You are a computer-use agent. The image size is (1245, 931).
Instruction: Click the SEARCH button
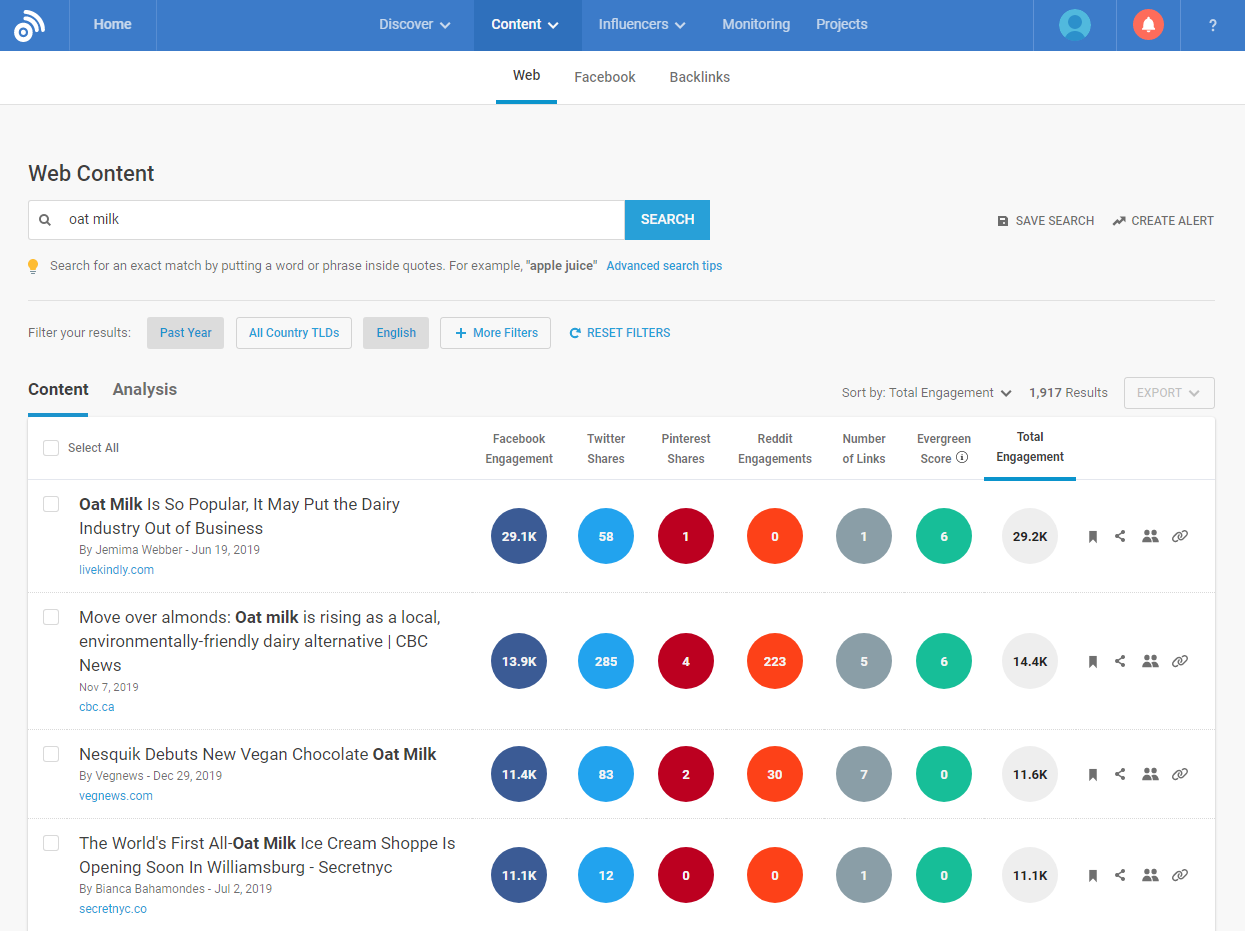tap(667, 219)
